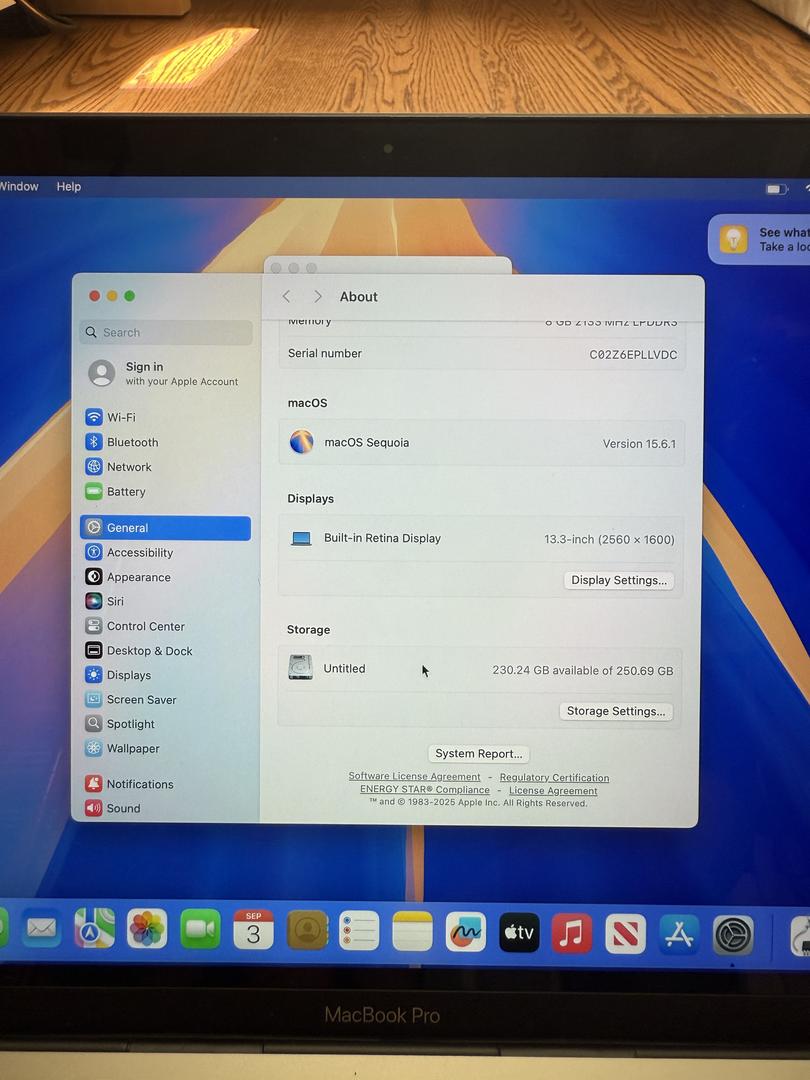The image size is (810, 1080).
Task: Open Notes from the Dock
Action: (x=413, y=932)
